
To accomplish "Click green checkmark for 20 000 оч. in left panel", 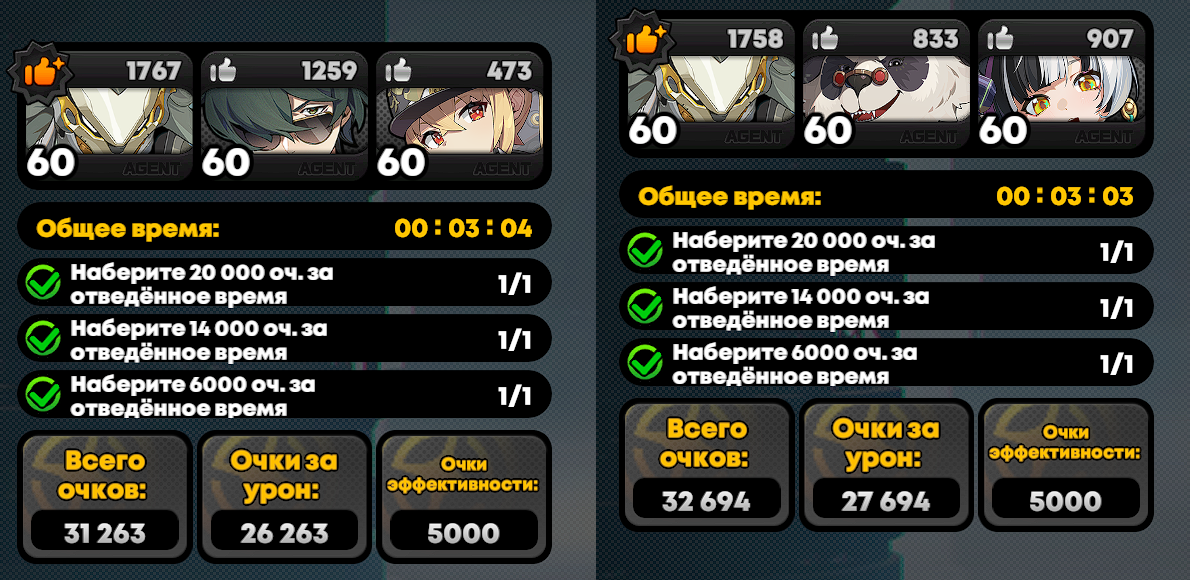I will 42,284.
